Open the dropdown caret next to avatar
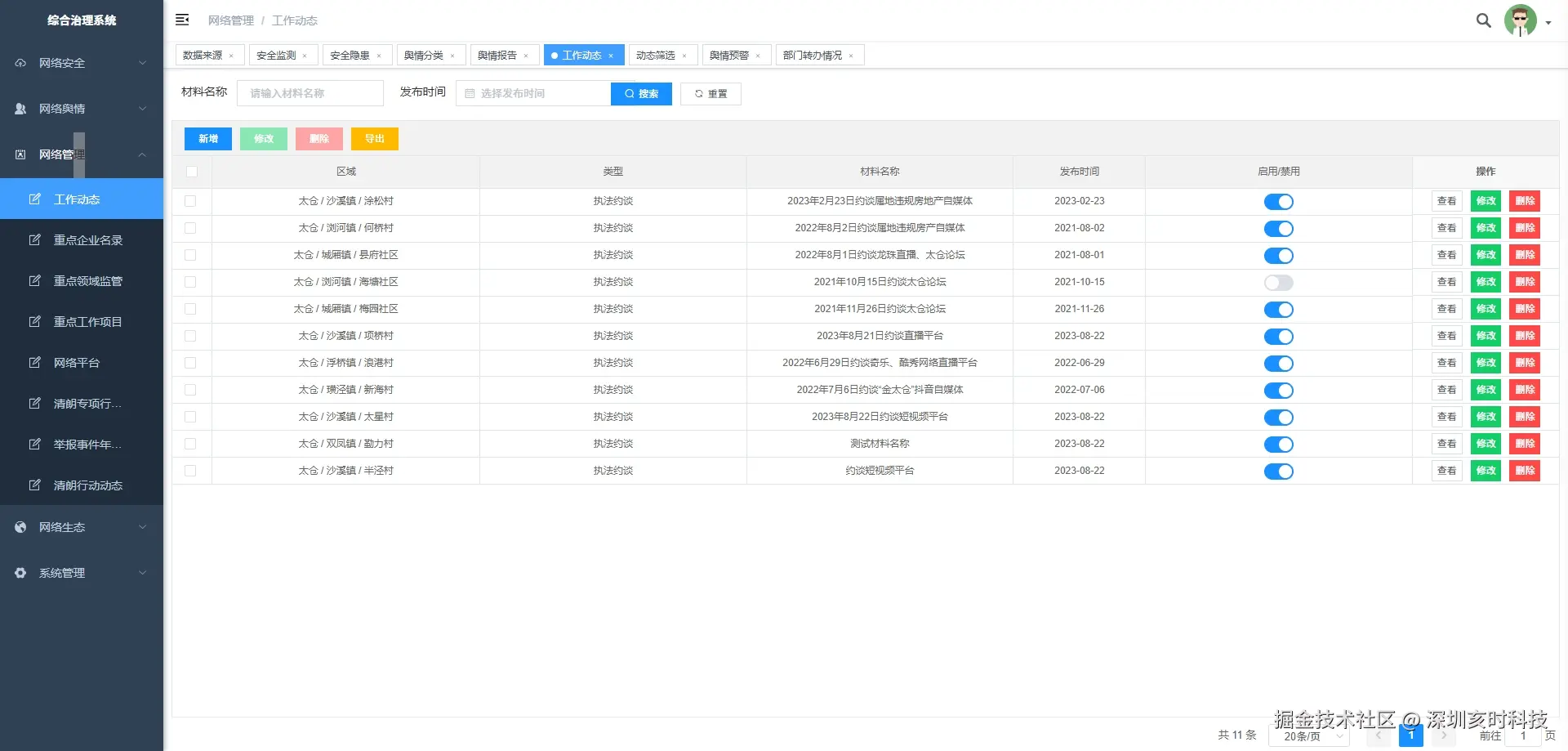The width and height of the screenshot is (1568, 751). click(x=1548, y=23)
